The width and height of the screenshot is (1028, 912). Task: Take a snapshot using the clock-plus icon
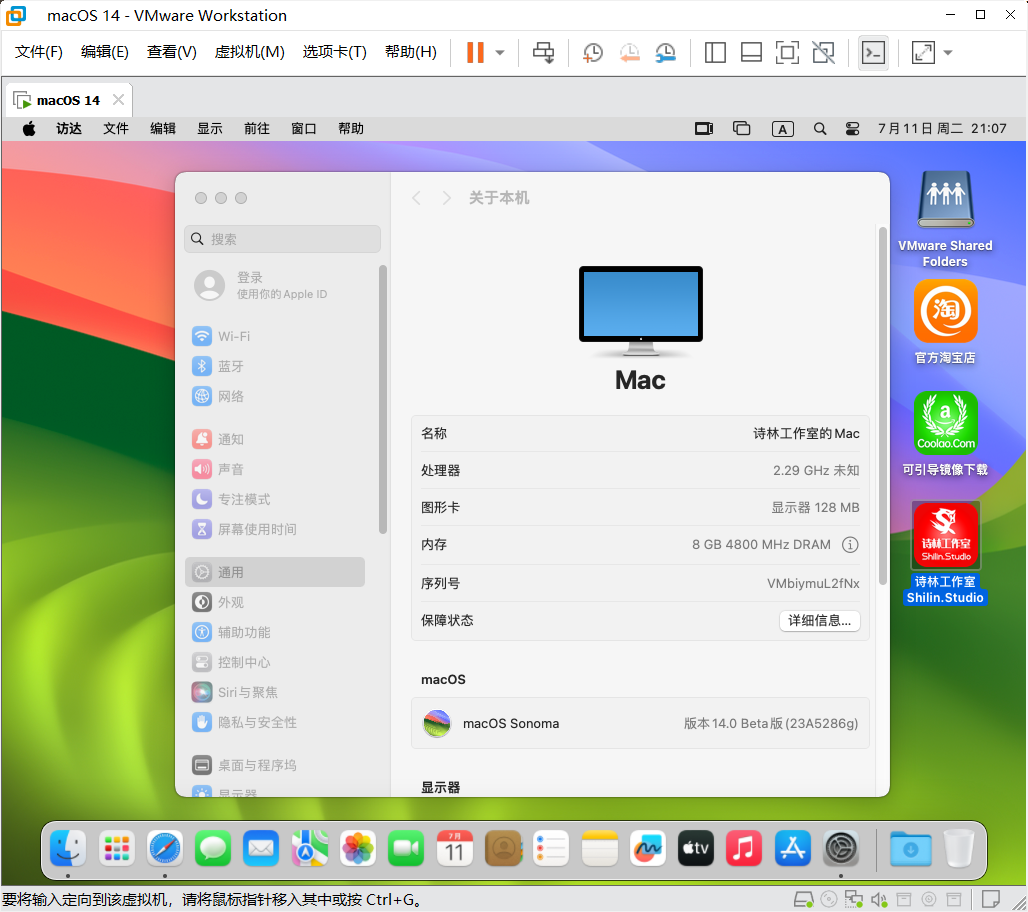pyautogui.click(x=593, y=52)
